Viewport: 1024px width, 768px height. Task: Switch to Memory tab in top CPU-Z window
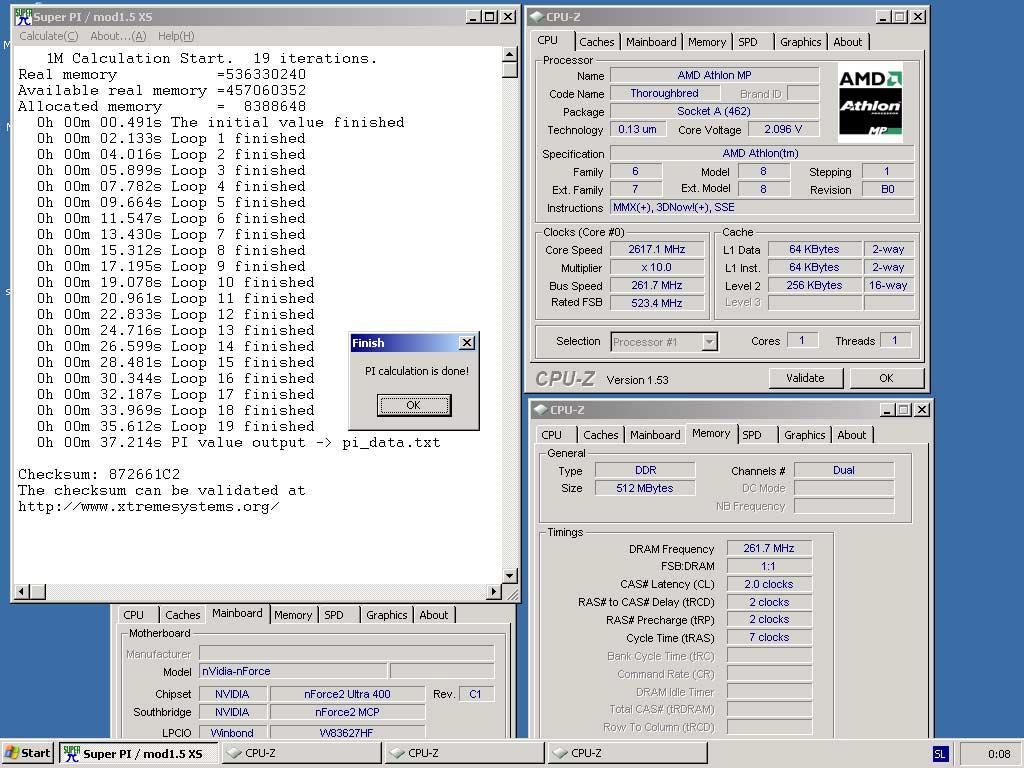tap(707, 42)
